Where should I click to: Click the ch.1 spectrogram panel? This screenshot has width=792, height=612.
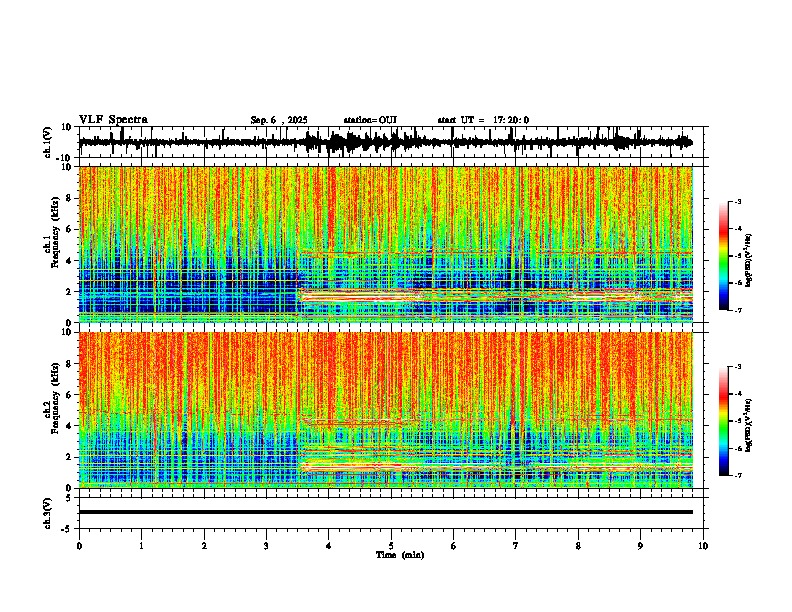pyautogui.click(x=386, y=244)
